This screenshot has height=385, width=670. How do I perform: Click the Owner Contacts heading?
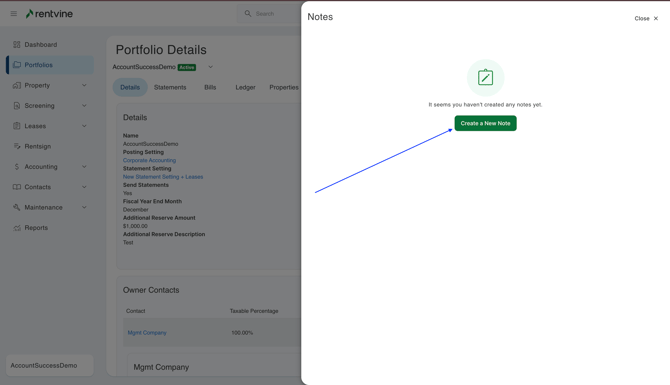(151, 290)
